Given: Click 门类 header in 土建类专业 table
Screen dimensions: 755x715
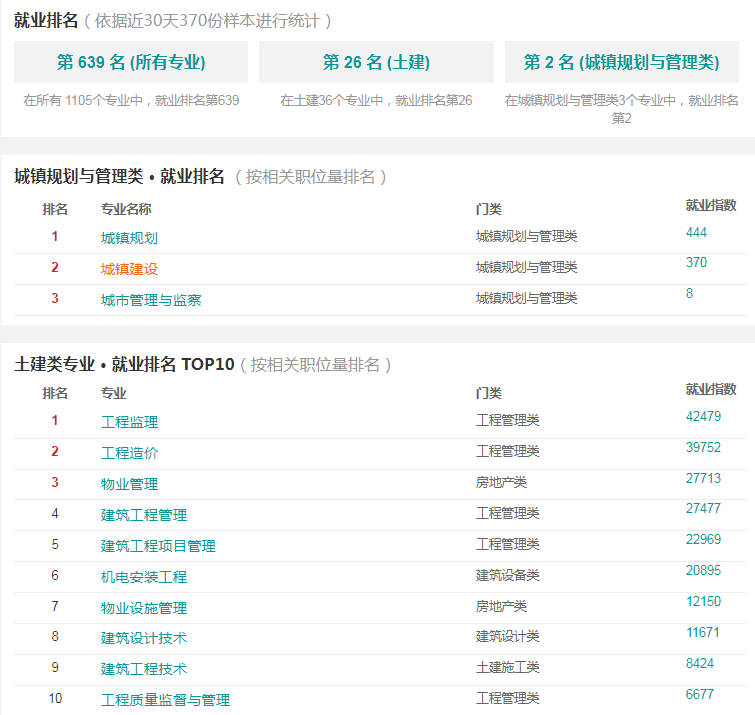Looking at the screenshot, I should pos(489,393).
